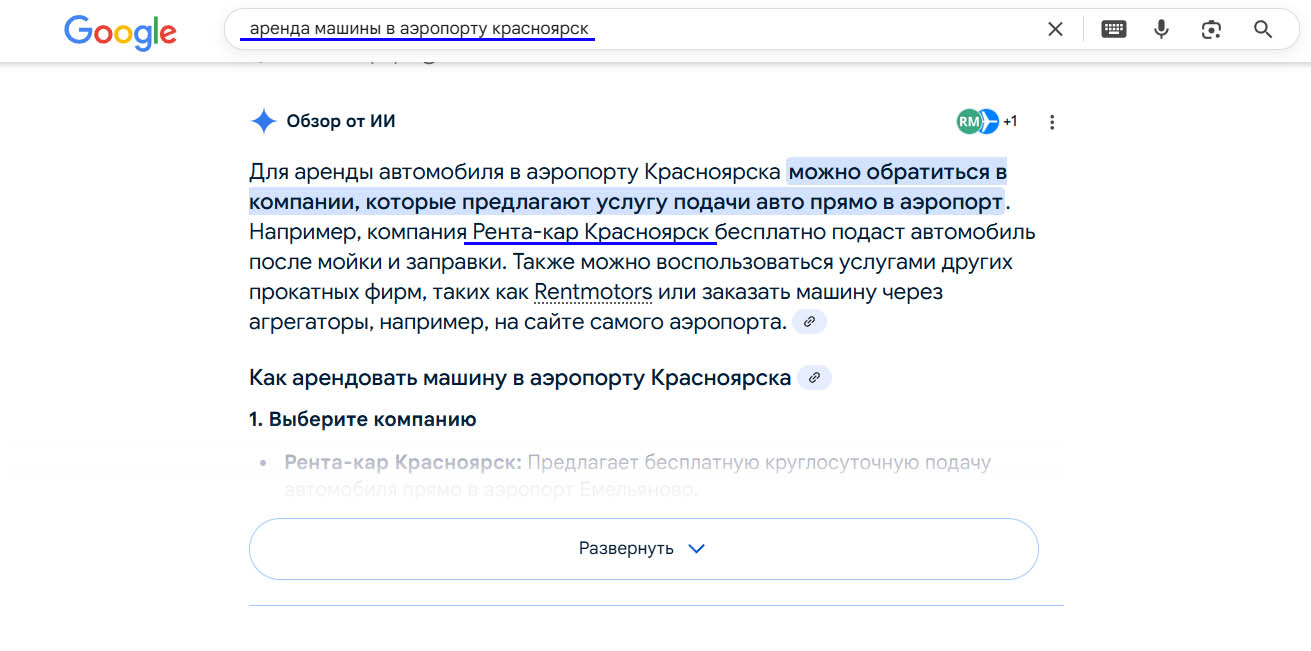Open the AI overview three-dot menu
Screen dimensions: 1311x651
(1052, 122)
